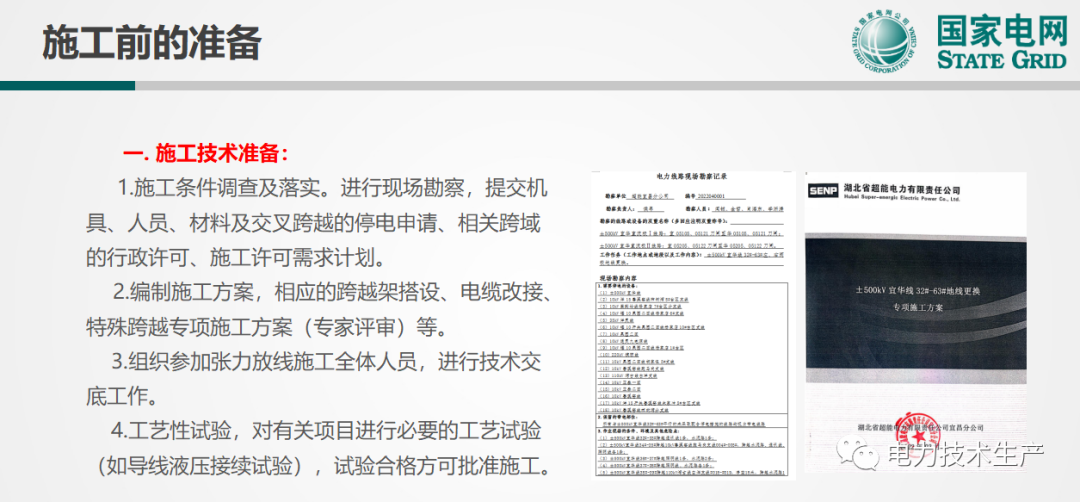Click 湖北省超能电力有限责任公司 company name on cover
This screenshot has height=502, width=1080.
coord(901,189)
